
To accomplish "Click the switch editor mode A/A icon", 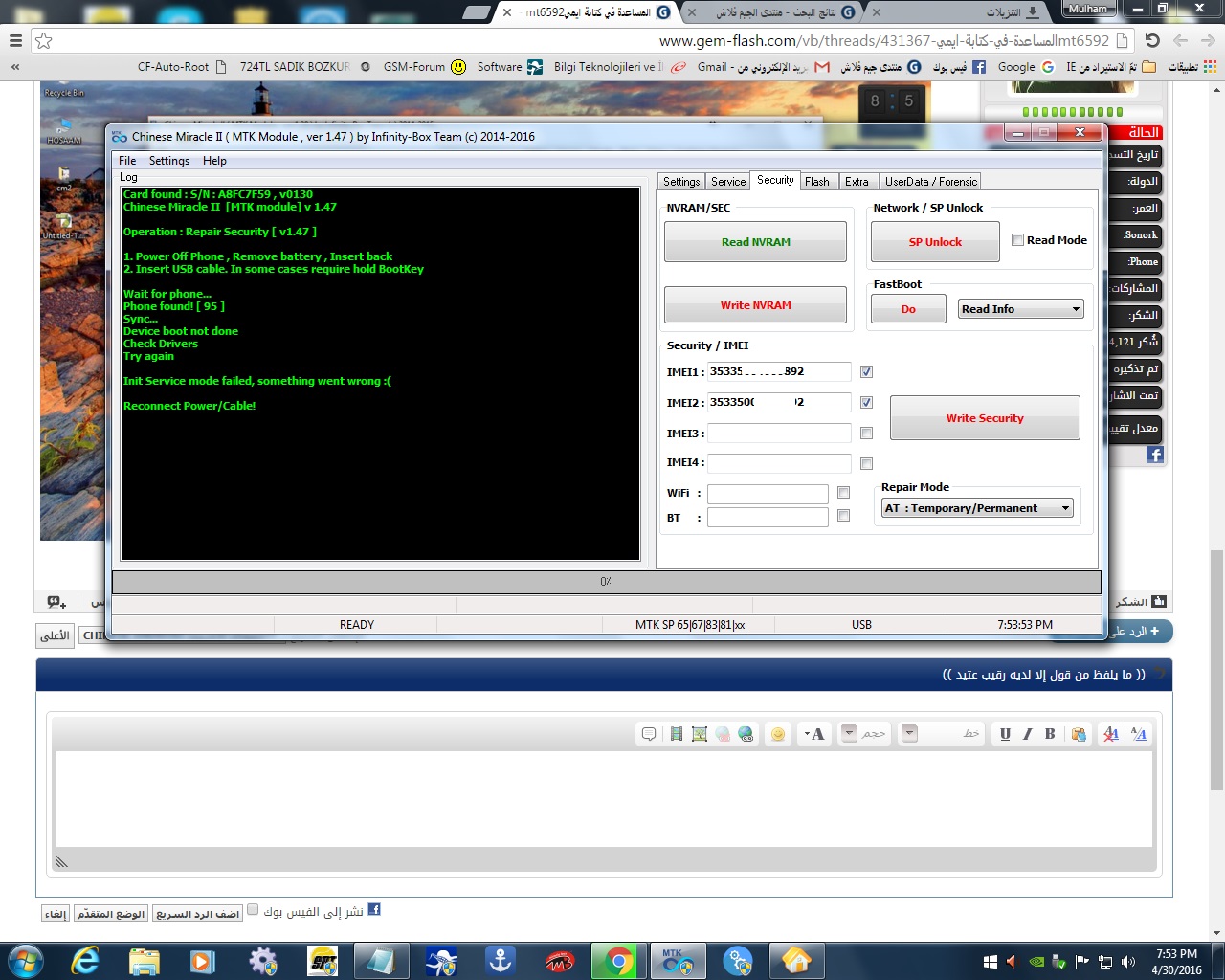I will [1139, 734].
